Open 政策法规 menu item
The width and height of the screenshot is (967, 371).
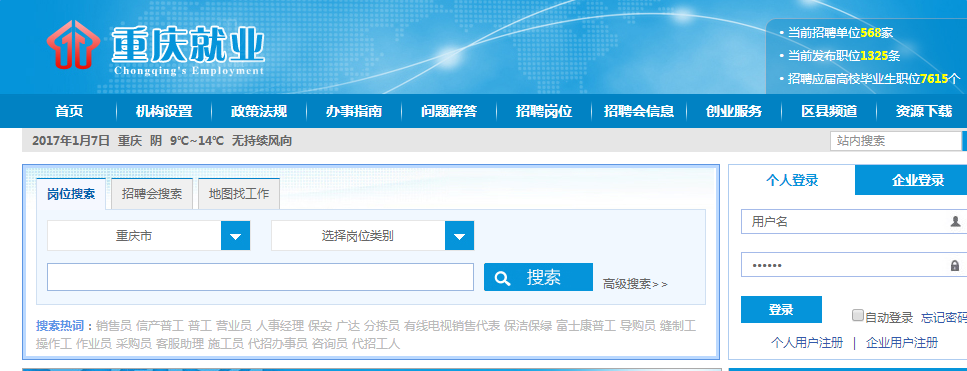click(259, 112)
